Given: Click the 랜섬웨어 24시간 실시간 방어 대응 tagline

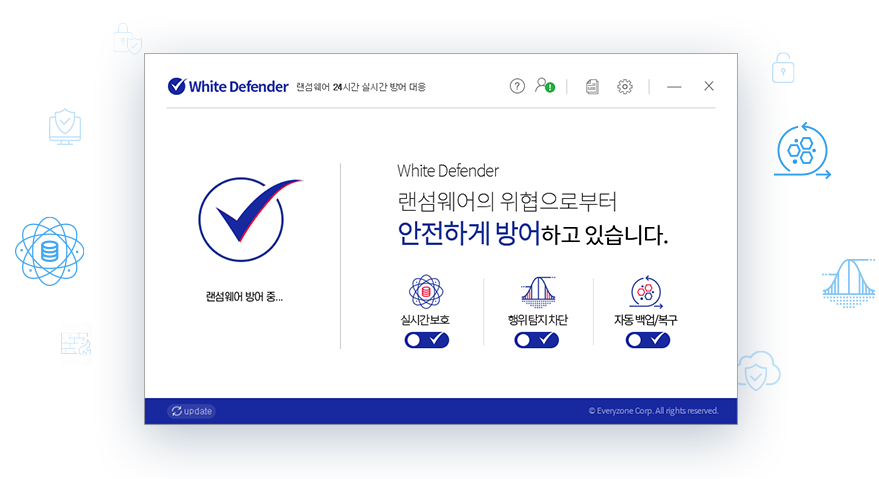Looking at the screenshot, I should 360,87.
